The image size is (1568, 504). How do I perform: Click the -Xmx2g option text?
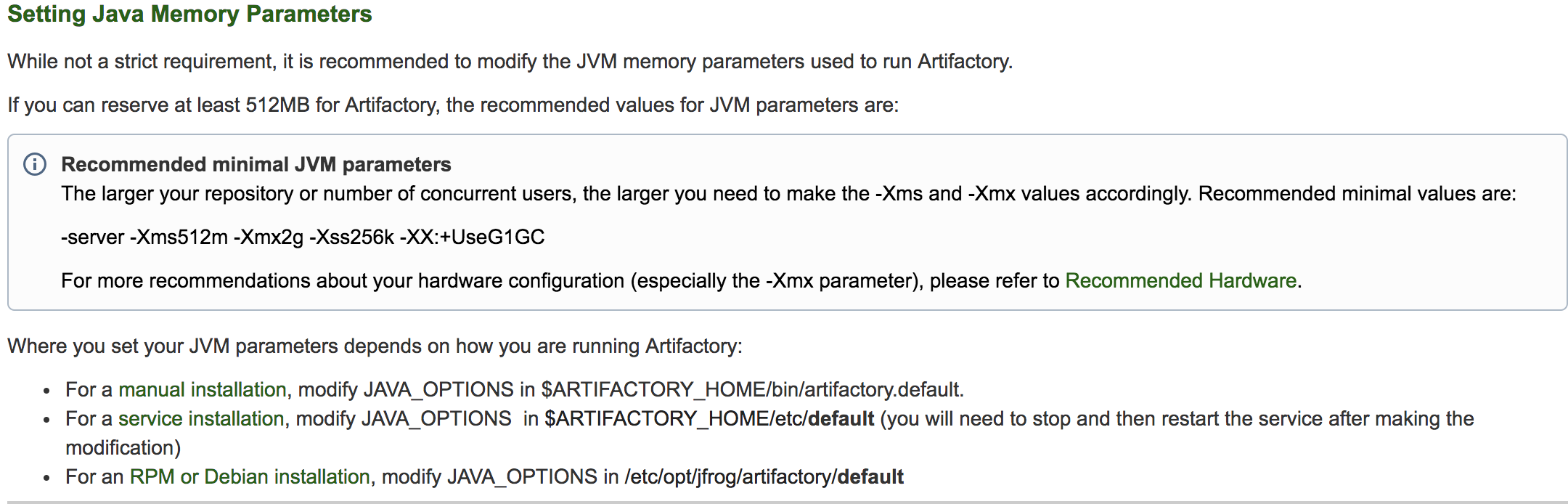click(269, 237)
